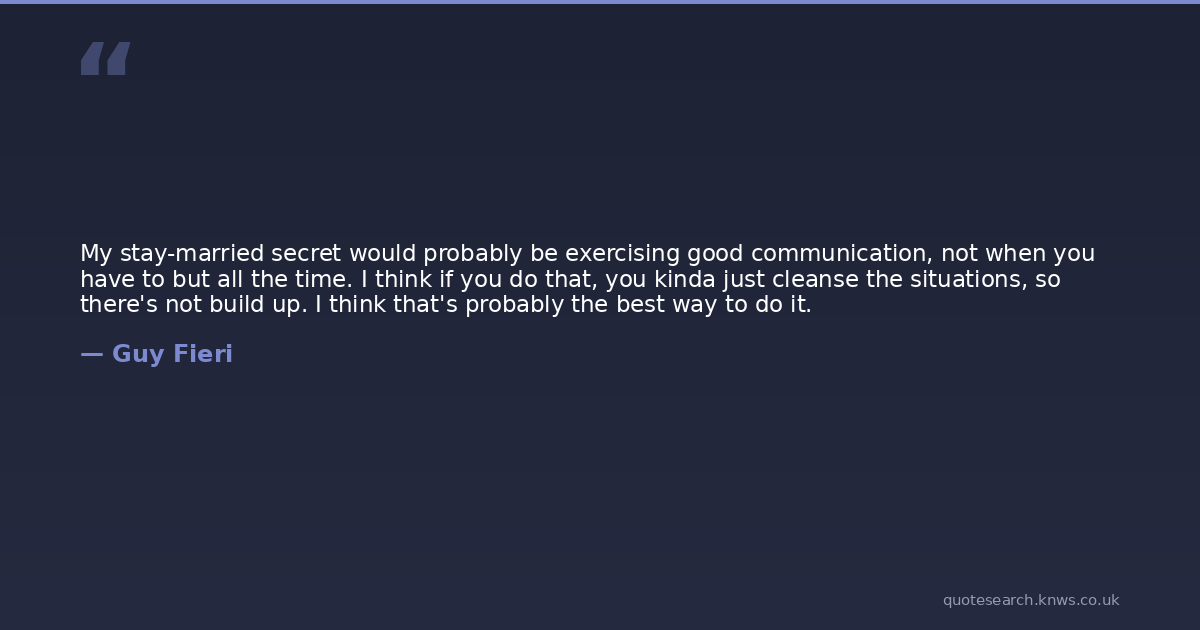
Task: Click the purple accent bar at top
Action: (600, 2)
